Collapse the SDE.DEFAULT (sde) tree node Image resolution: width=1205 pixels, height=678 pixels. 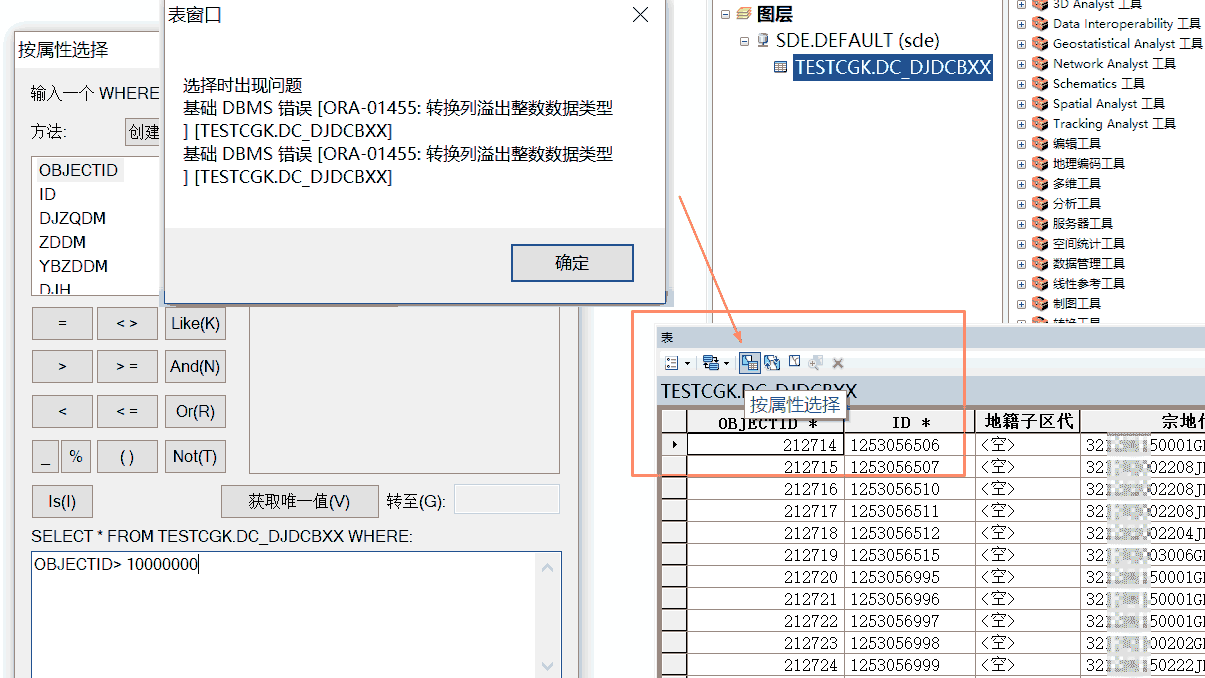click(x=744, y=40)
